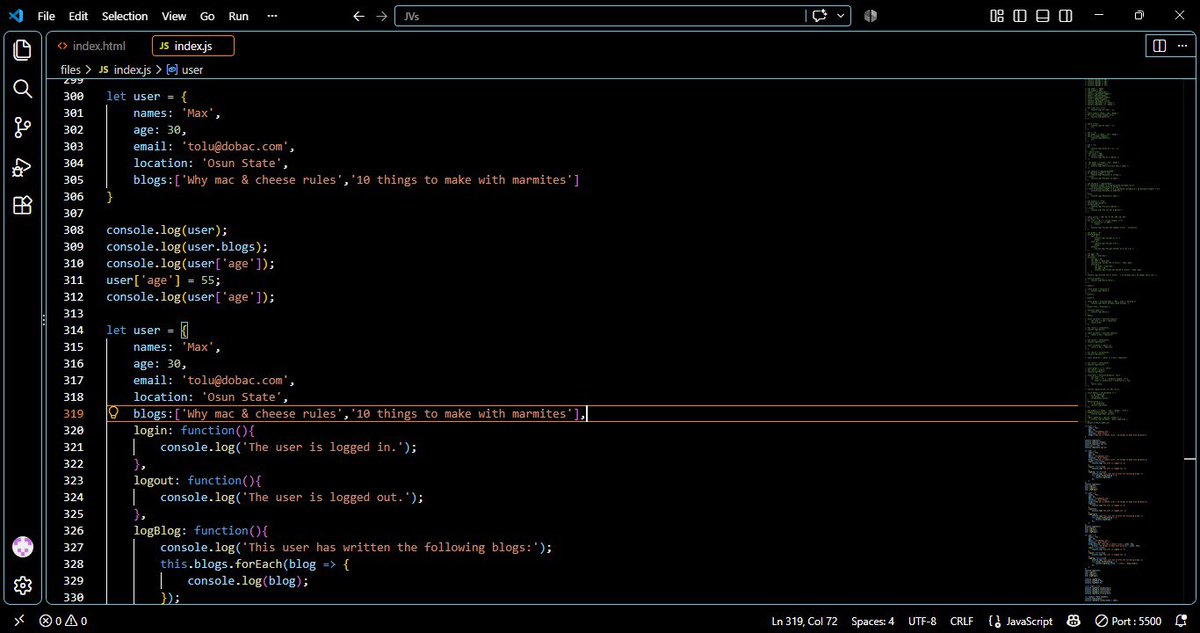Click the lightbulb code action on line 319
The image size is (1200, 633).
(x=113, y=413)
